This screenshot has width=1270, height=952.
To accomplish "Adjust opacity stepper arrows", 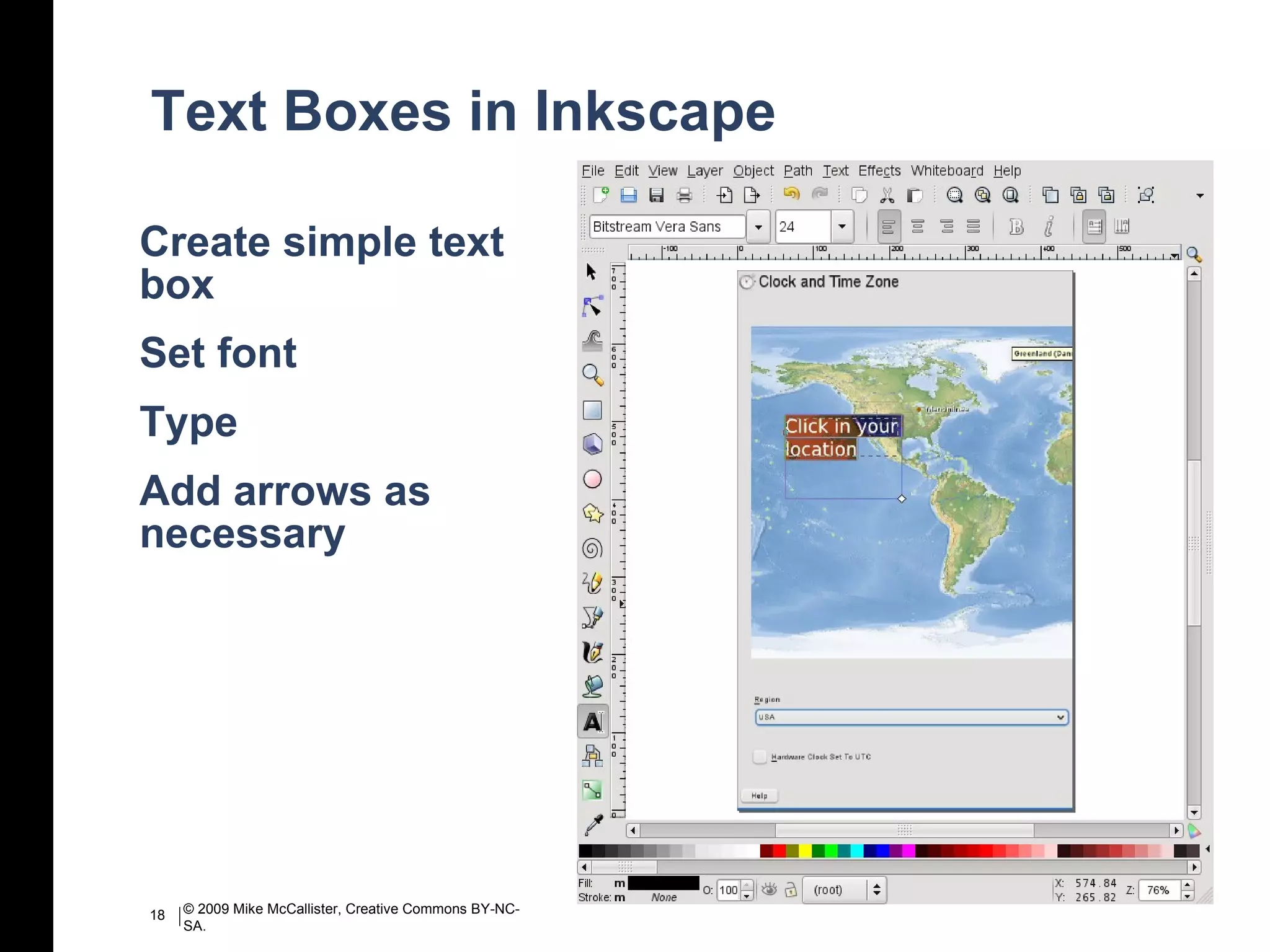I will coord(747,891).
